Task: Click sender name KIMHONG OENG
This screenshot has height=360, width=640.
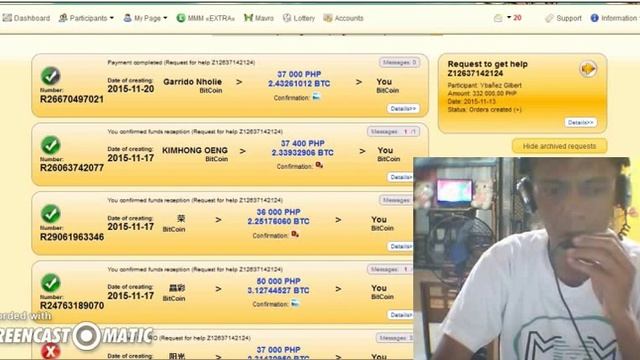Action: 195,150
